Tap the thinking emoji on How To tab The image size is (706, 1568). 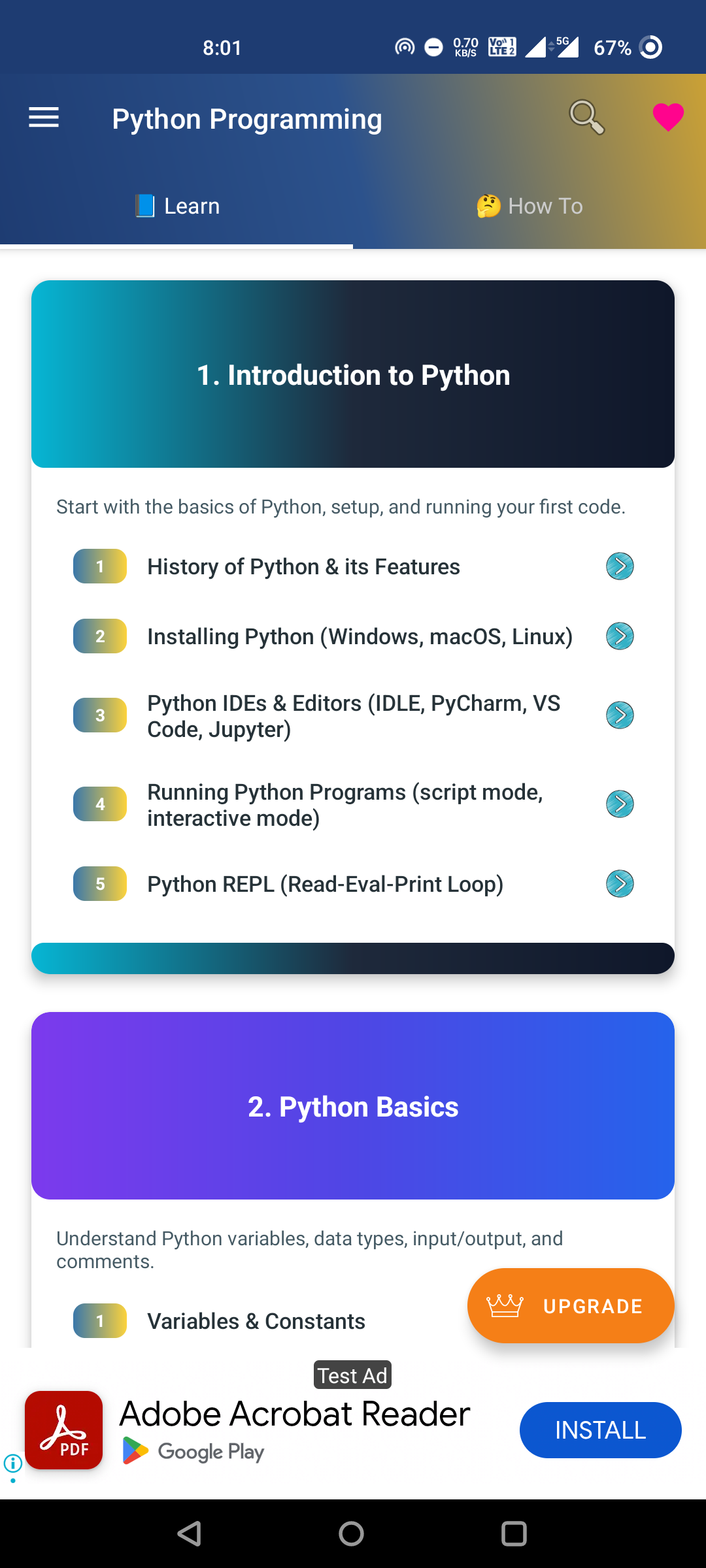[487, 205]
